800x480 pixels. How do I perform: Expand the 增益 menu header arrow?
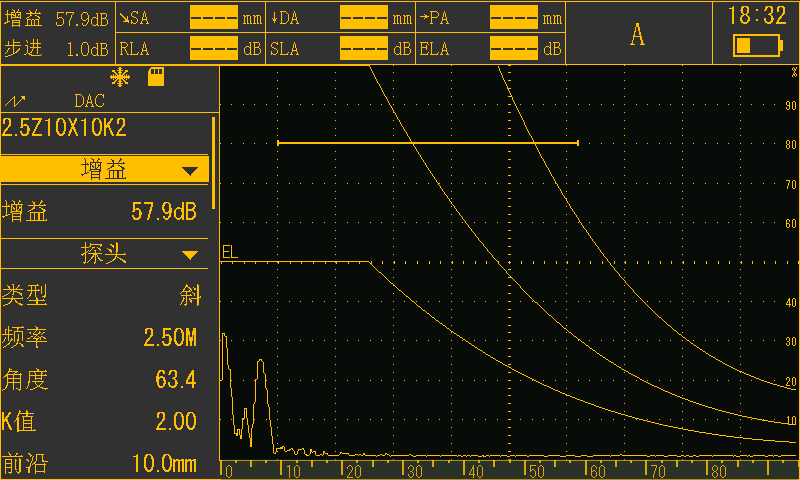tap(190, 171)
